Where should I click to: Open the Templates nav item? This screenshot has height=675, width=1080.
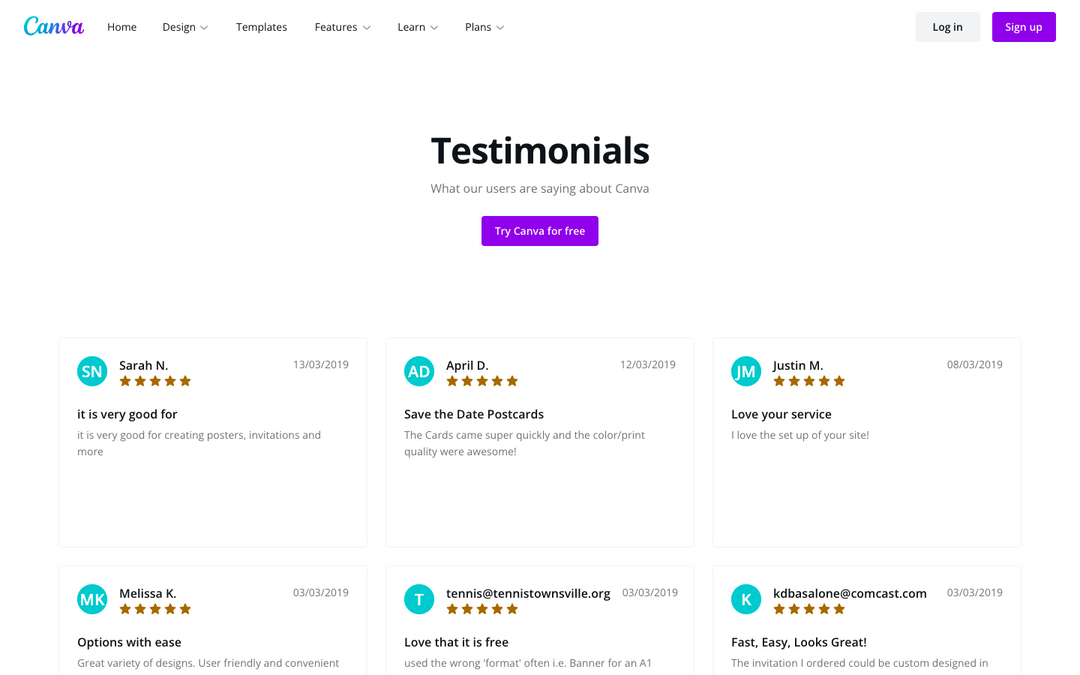262,27
